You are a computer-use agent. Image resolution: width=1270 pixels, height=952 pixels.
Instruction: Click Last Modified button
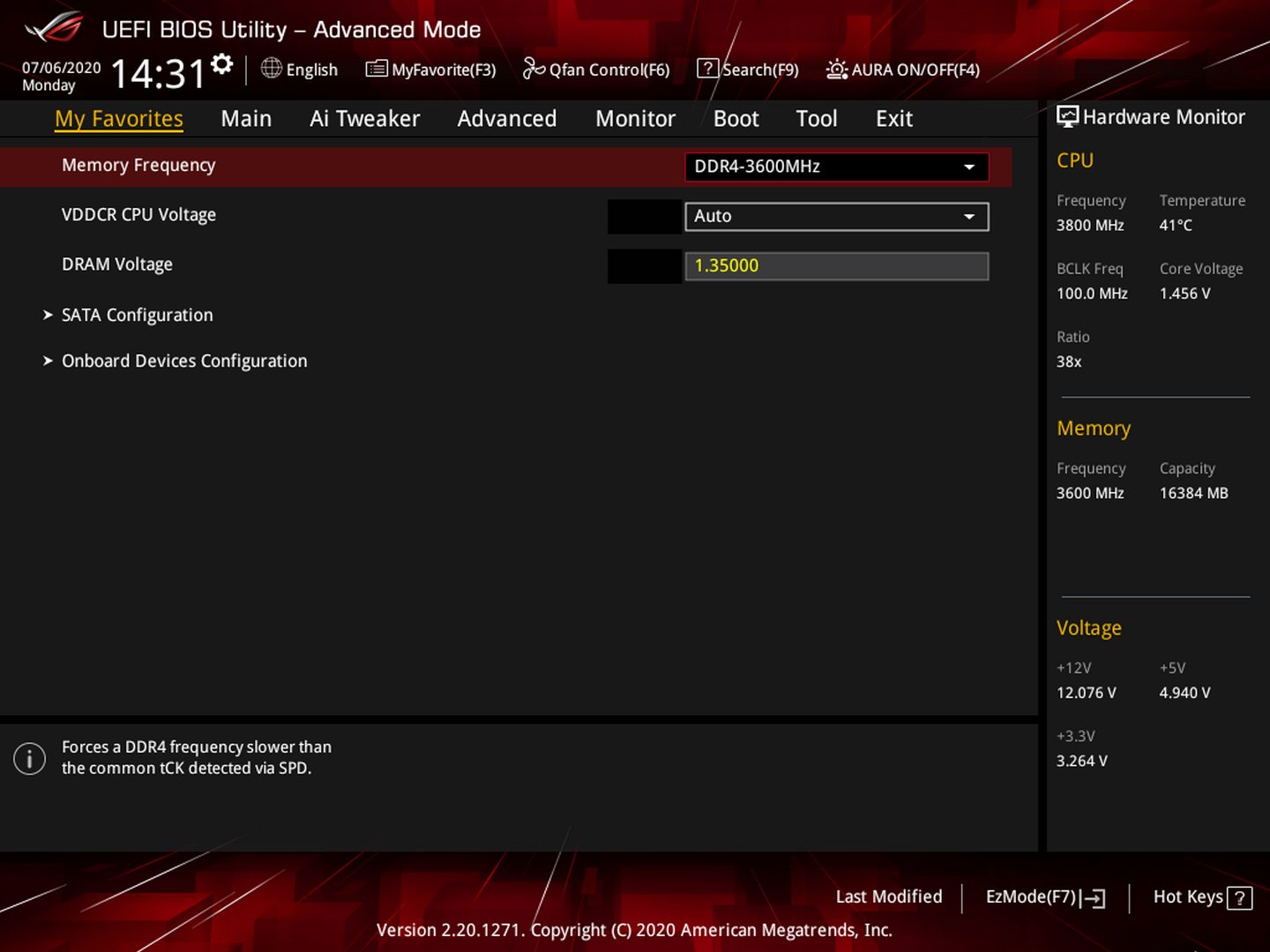pos(889,896)
